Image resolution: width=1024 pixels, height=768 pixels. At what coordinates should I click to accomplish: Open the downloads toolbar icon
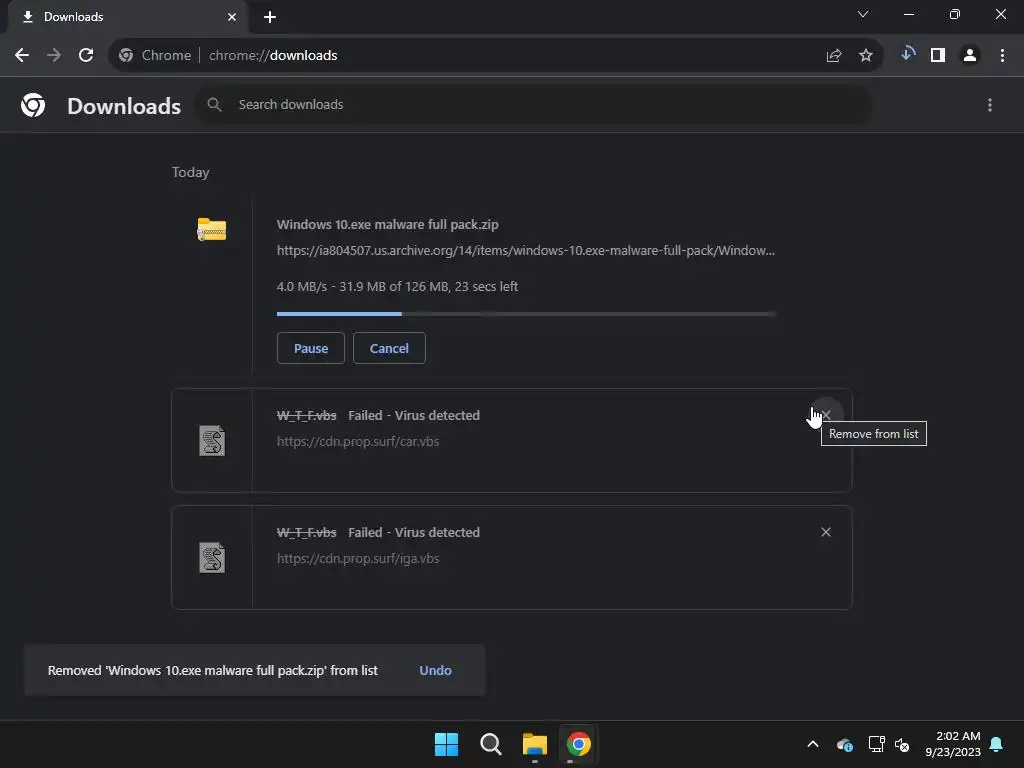pyautogui.click(x=908, y=55)
